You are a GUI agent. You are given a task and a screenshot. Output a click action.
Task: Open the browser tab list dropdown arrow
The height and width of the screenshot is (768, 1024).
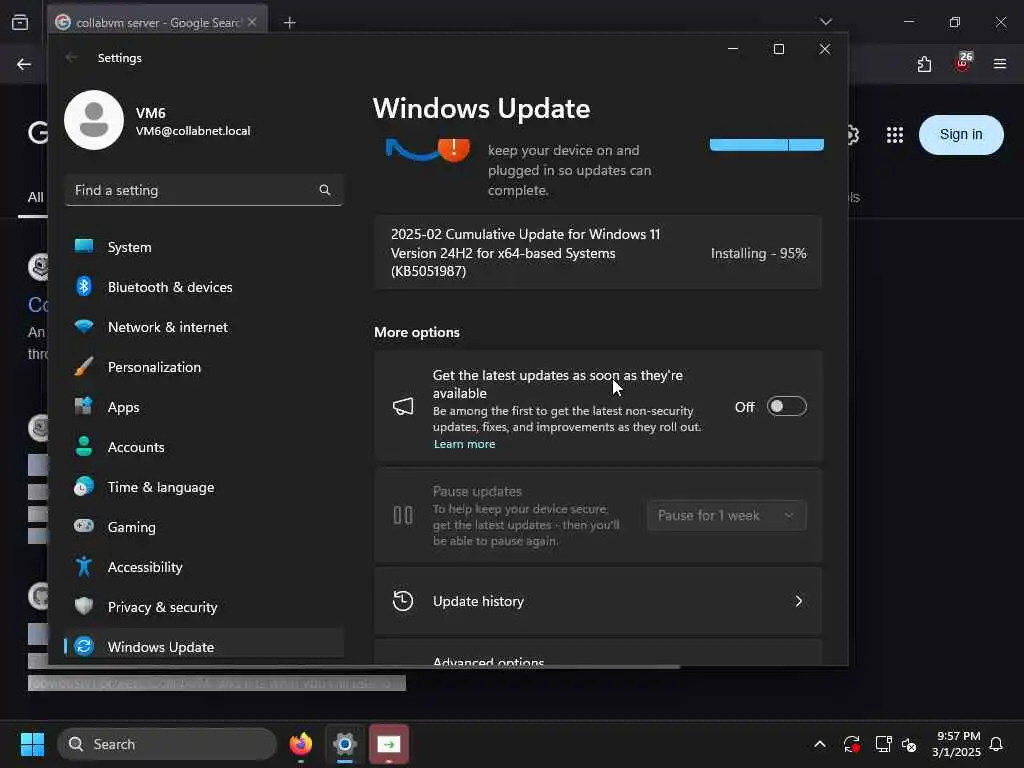(x=825, y=22)
